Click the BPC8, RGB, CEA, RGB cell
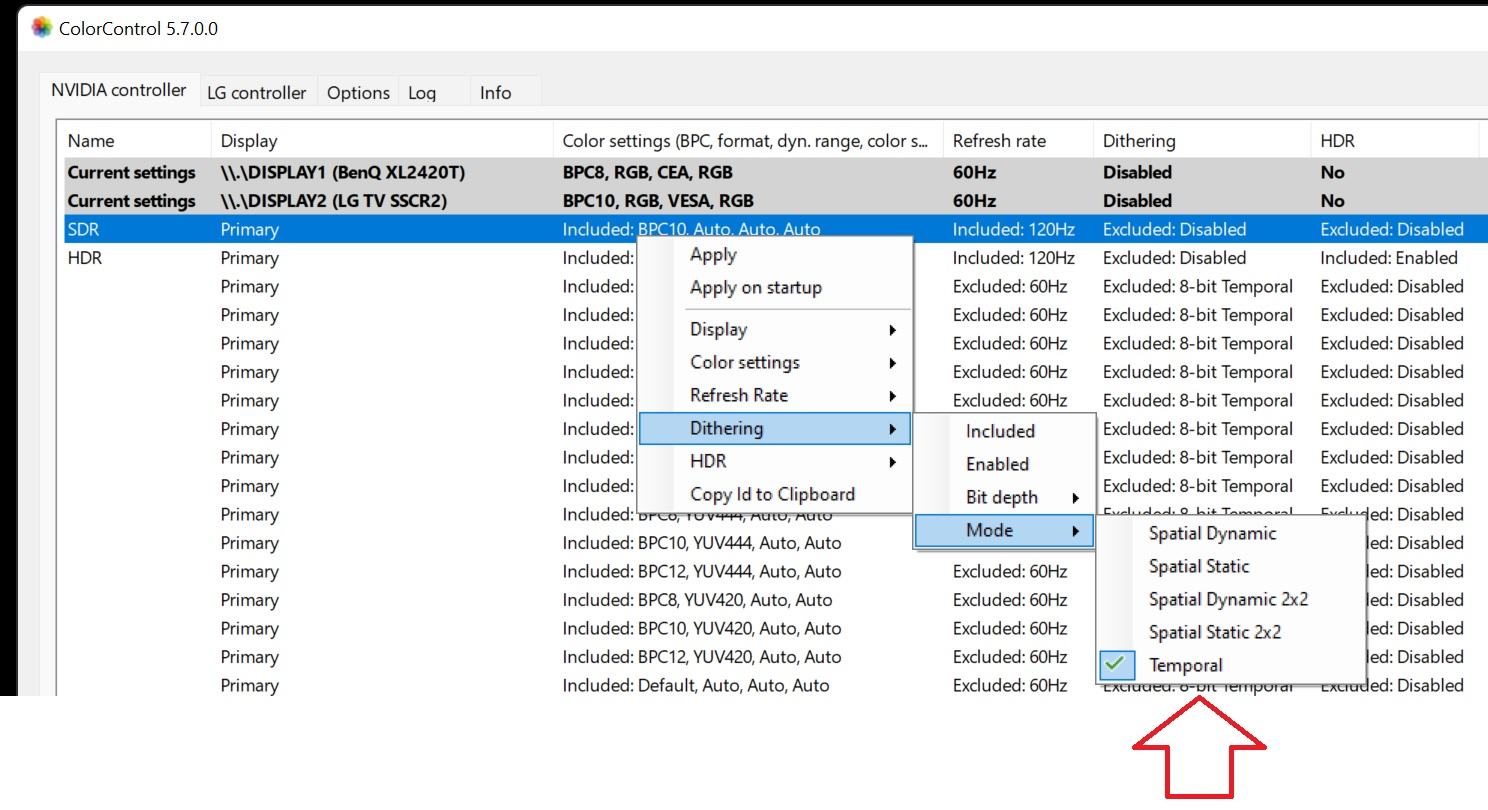 (647, 172)
